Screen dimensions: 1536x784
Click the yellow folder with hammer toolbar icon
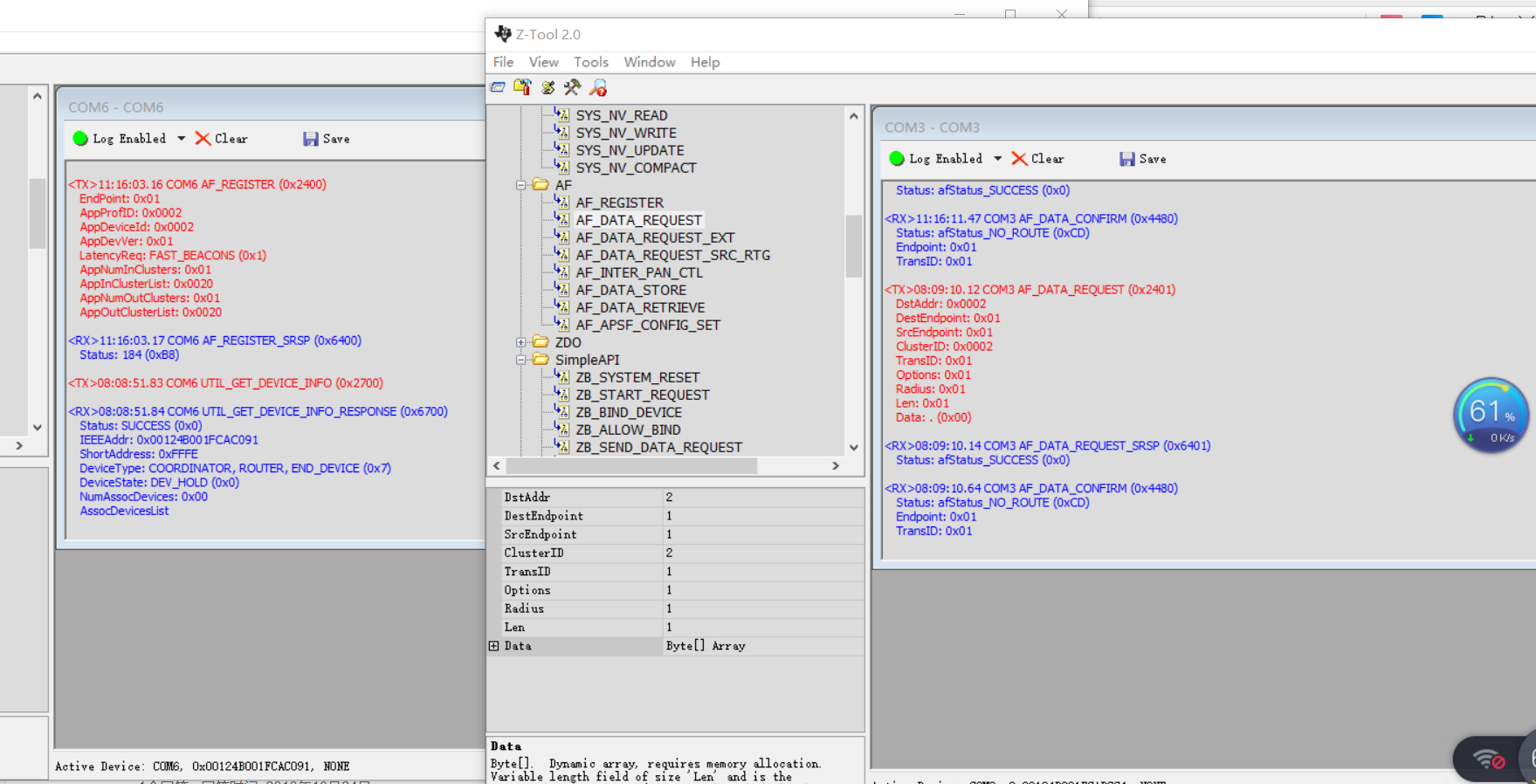[x=522, y=87]
